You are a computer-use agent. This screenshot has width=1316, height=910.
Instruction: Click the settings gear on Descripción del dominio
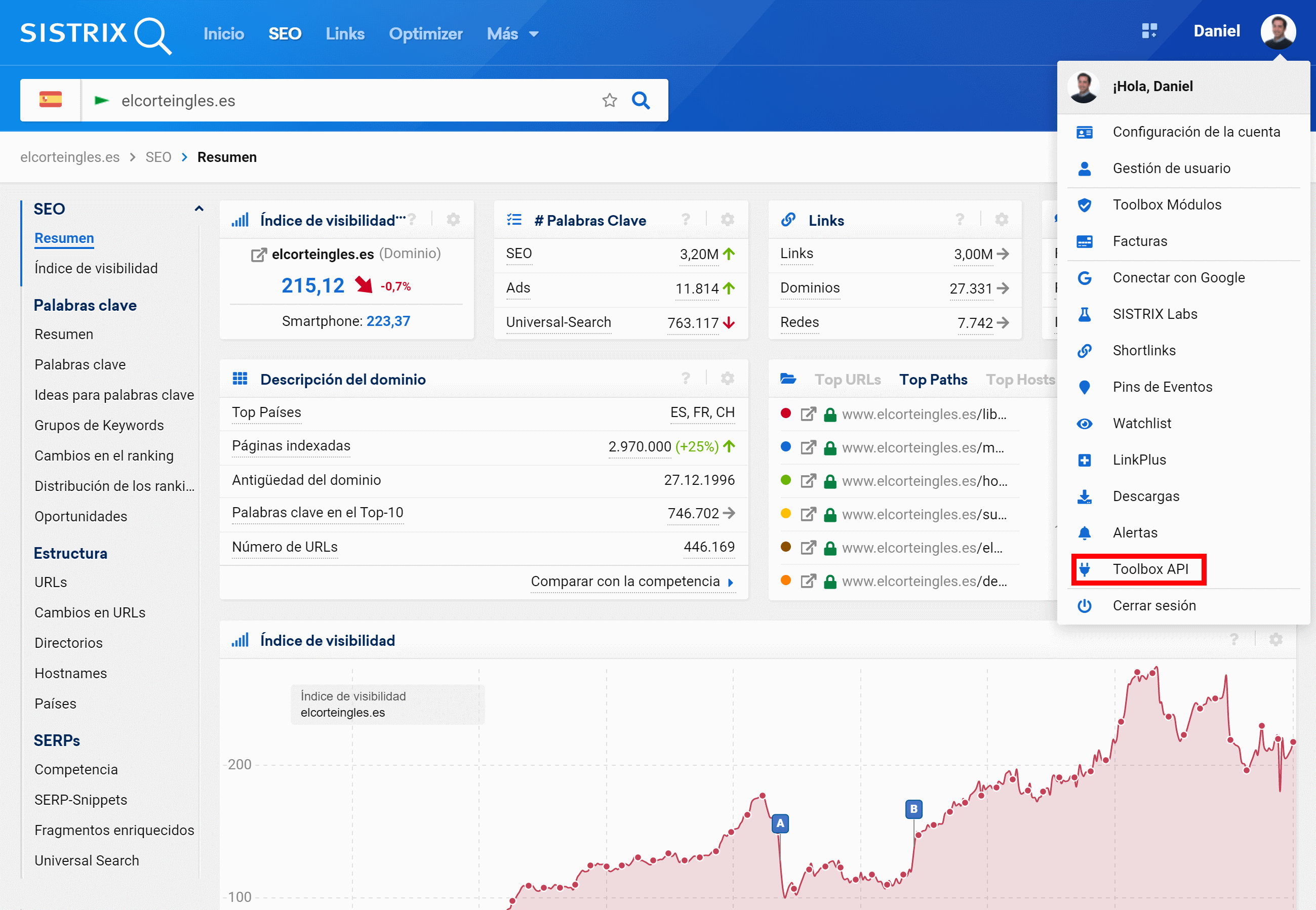(x=727, y=379)
